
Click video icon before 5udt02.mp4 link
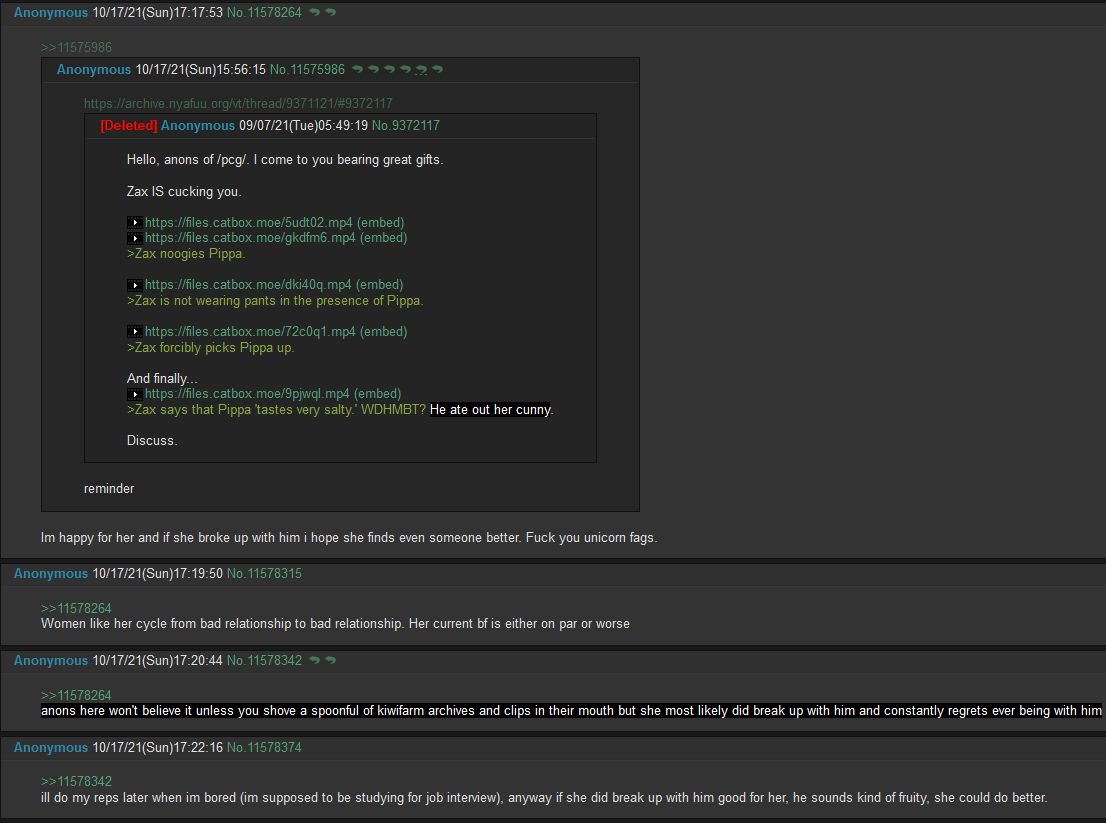click(x=135, y=223)
